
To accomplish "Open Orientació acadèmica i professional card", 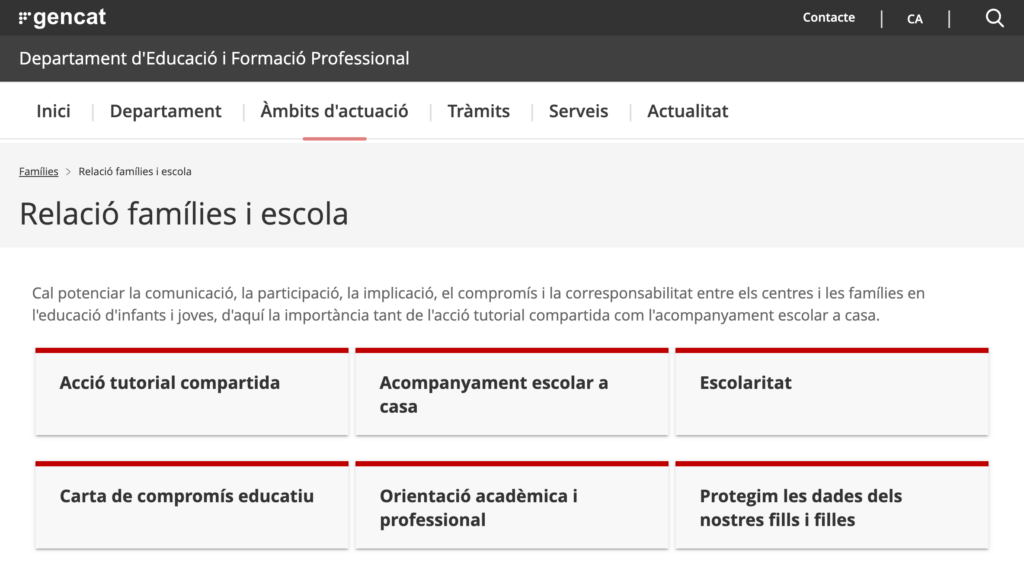I will click(511, 507).
